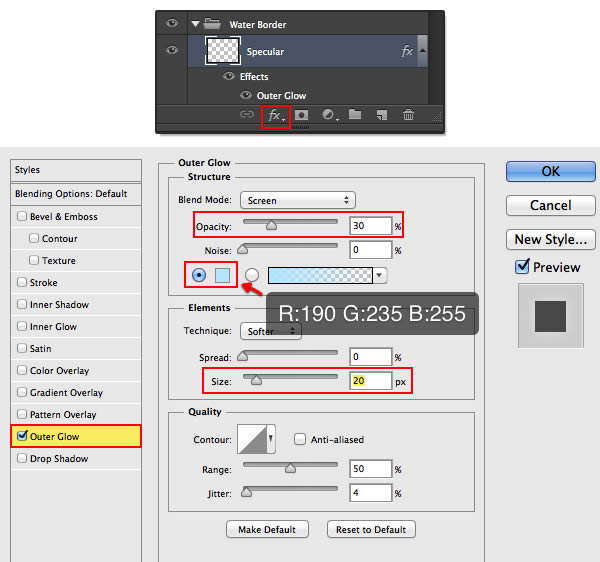Open the gradient picker dropdown arrow
This screenshot has width=600, height=562.
point(379,275)
